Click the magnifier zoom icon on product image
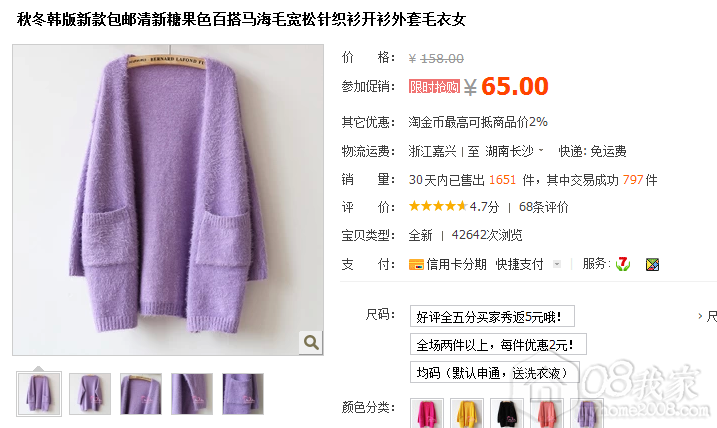The width and height of the screenshot is (717, 428). 311,342
